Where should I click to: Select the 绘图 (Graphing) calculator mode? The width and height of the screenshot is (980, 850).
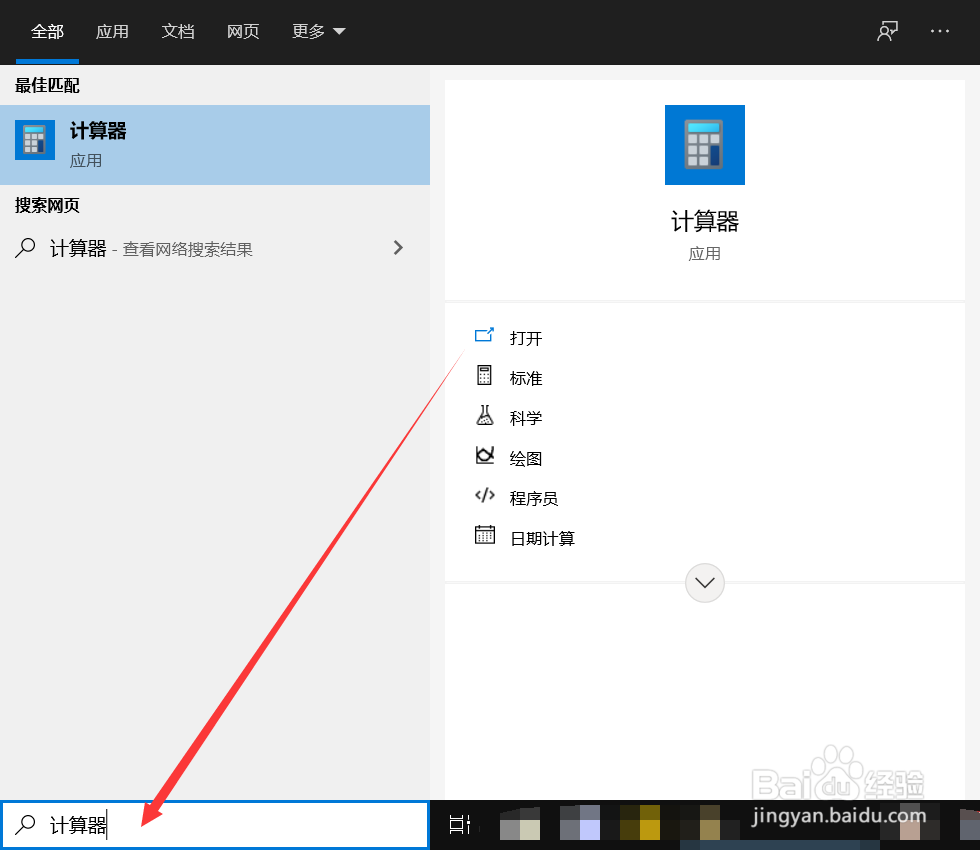coord(527,458)
